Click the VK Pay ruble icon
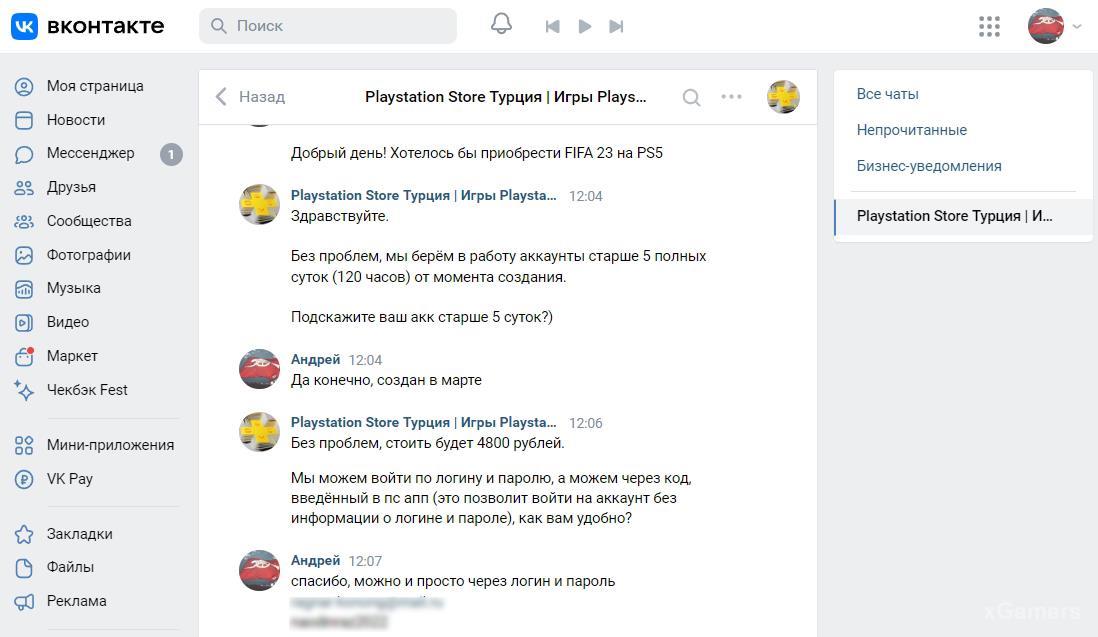 tap(24, 480)
